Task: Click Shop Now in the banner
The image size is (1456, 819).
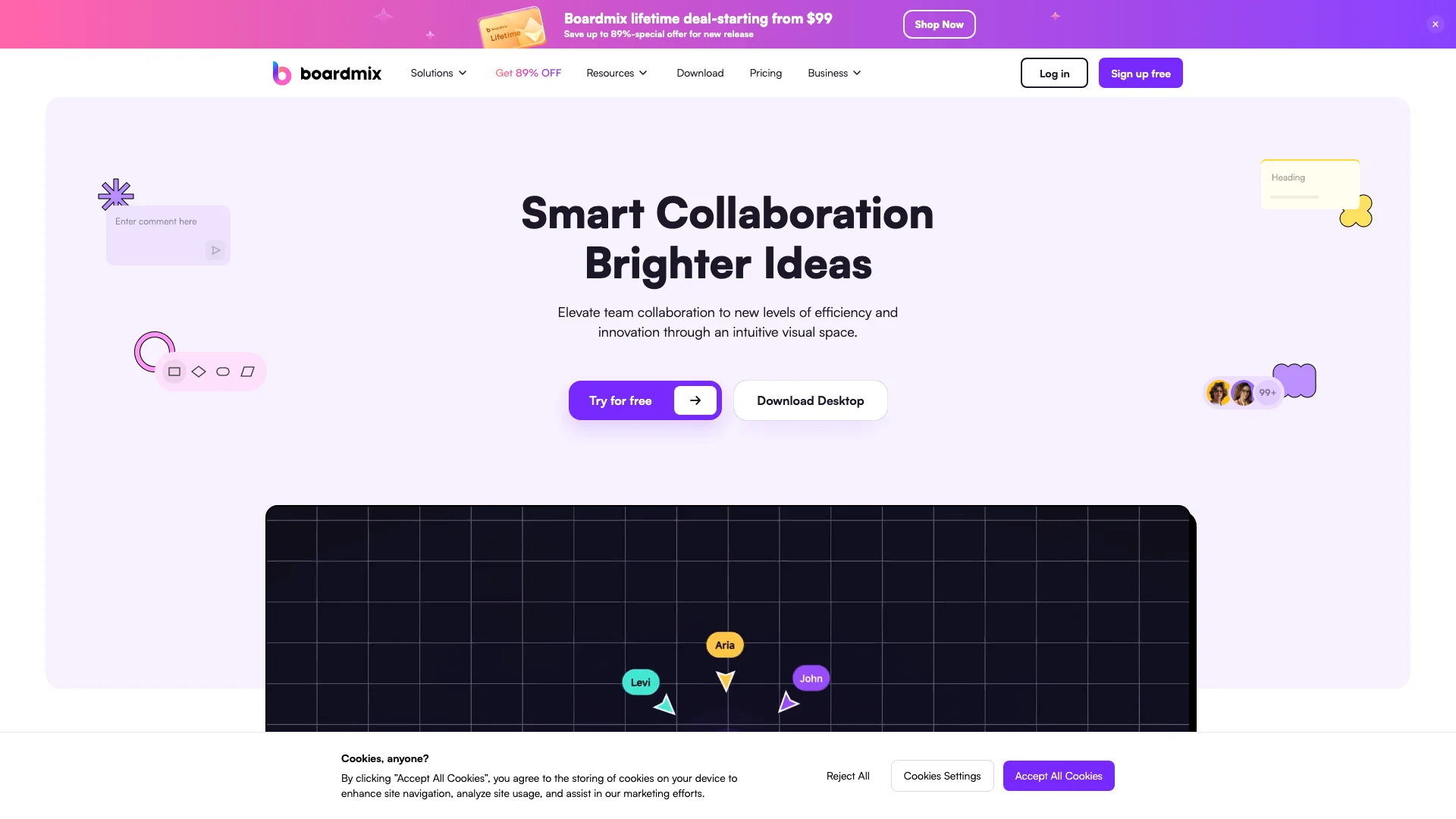Action: 938,24
